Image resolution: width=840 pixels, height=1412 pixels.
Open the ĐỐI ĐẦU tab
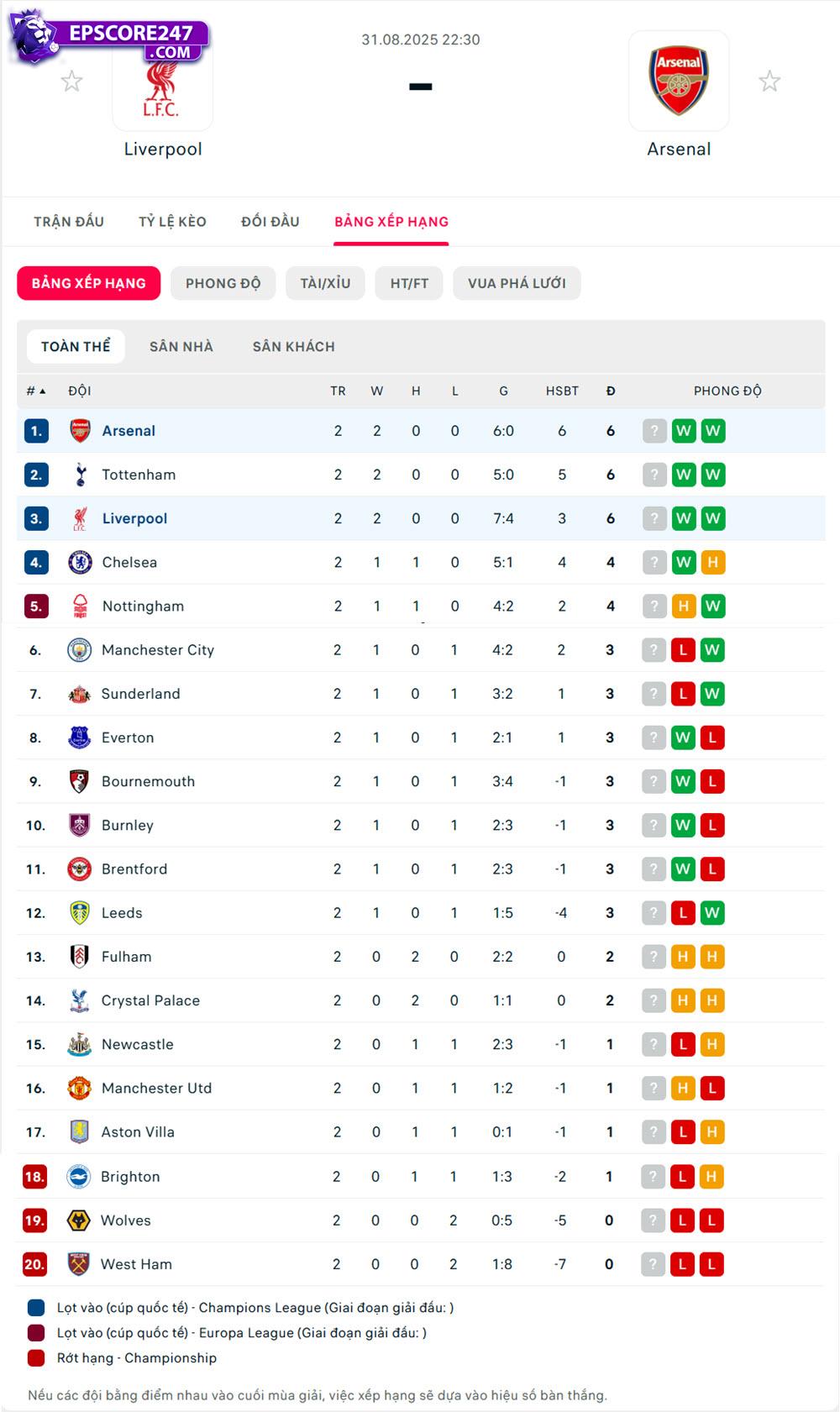point(270,222)
